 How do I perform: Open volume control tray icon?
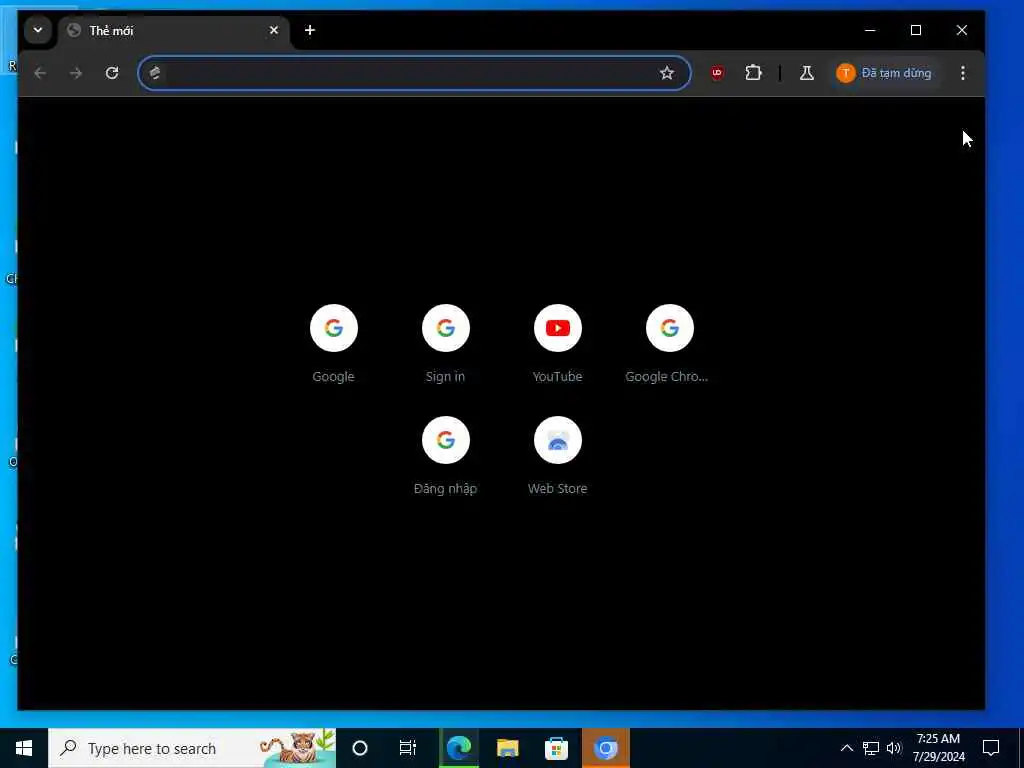click(894, 748)
